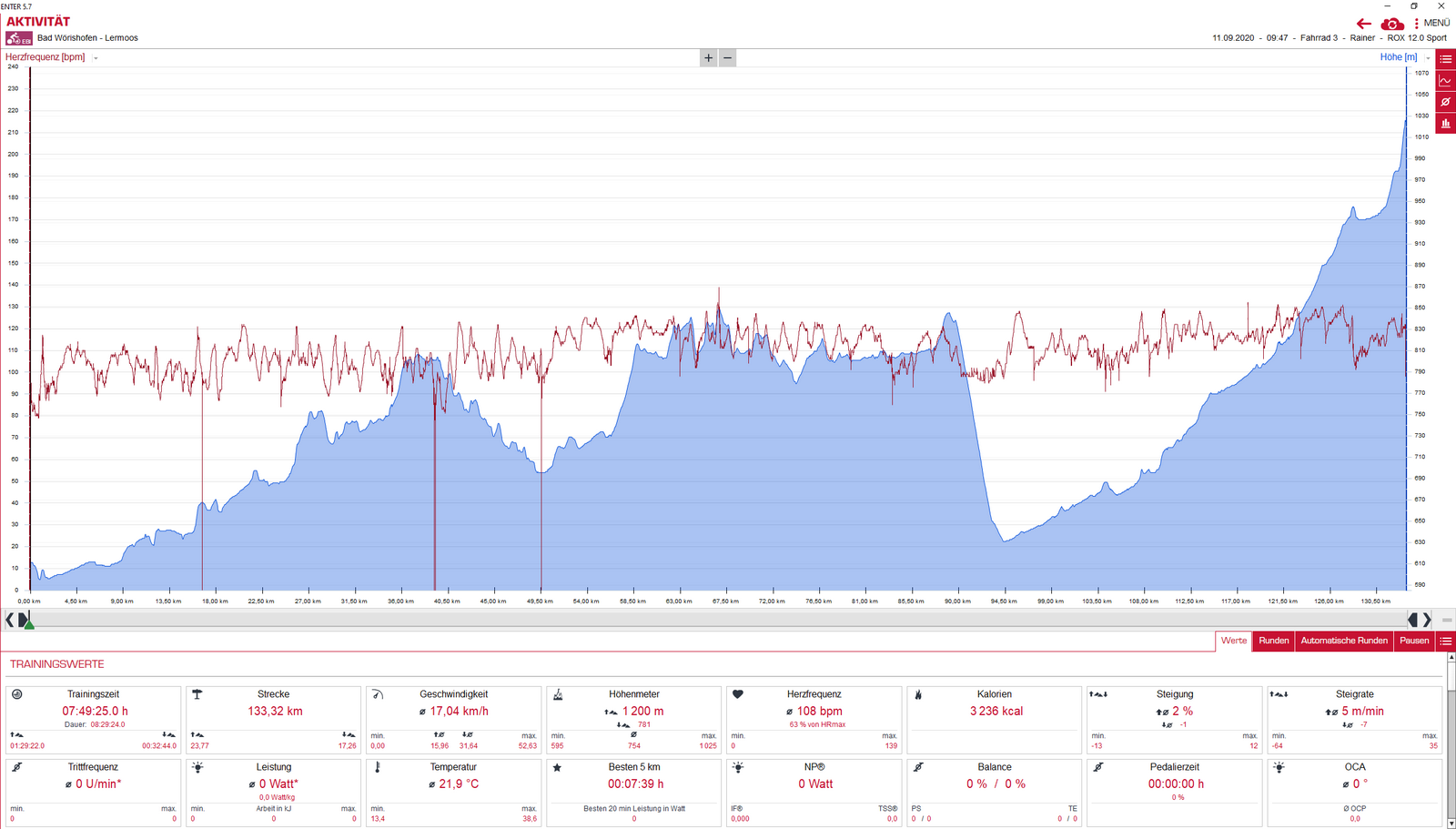Open list icon beside Pausen tab
The height and width of the screenshot is (829, 1456).
click(1445, 641)
